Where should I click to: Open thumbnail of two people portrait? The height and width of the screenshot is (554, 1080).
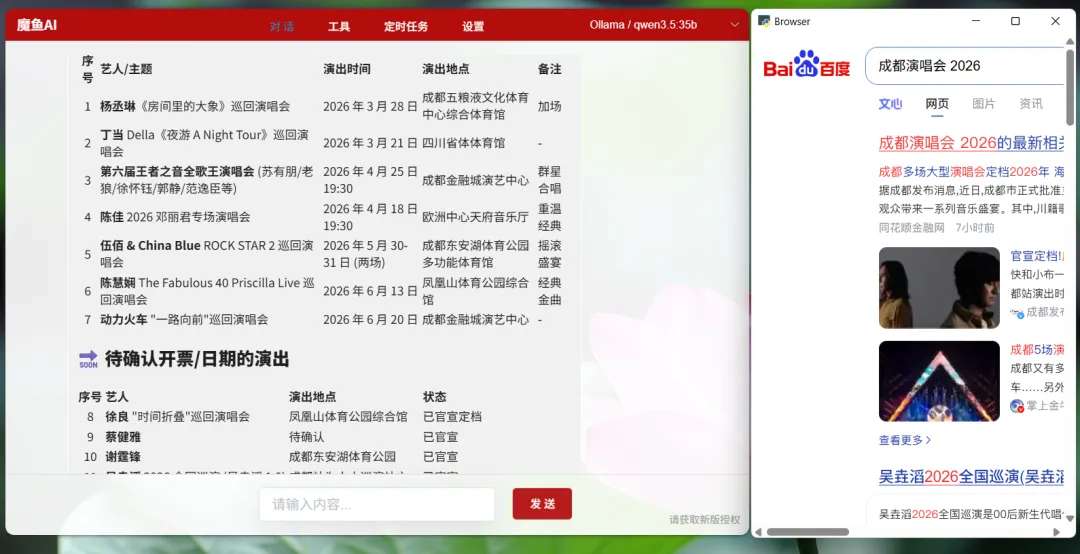click(939, 287)
